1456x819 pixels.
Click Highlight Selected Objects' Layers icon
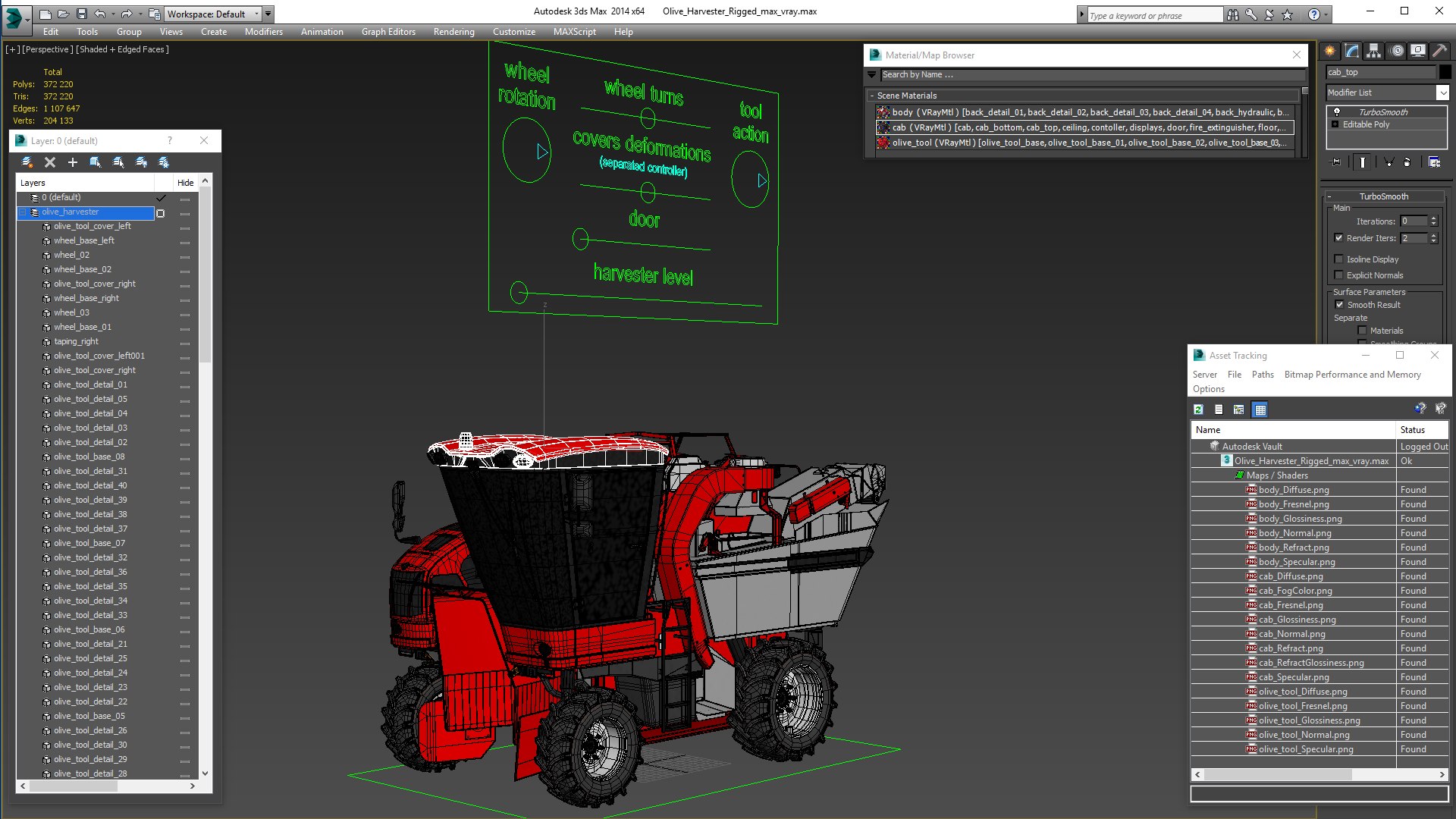[118, 162]
